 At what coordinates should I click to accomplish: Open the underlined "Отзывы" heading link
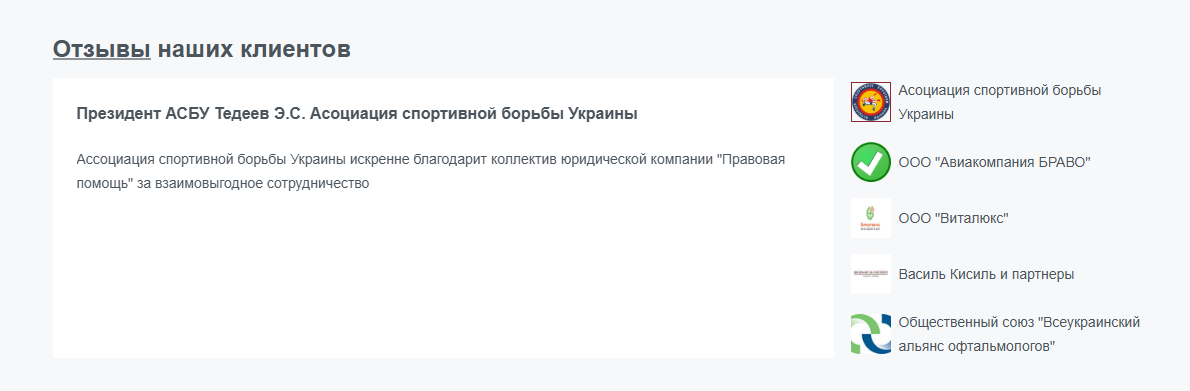coord(102,49)
